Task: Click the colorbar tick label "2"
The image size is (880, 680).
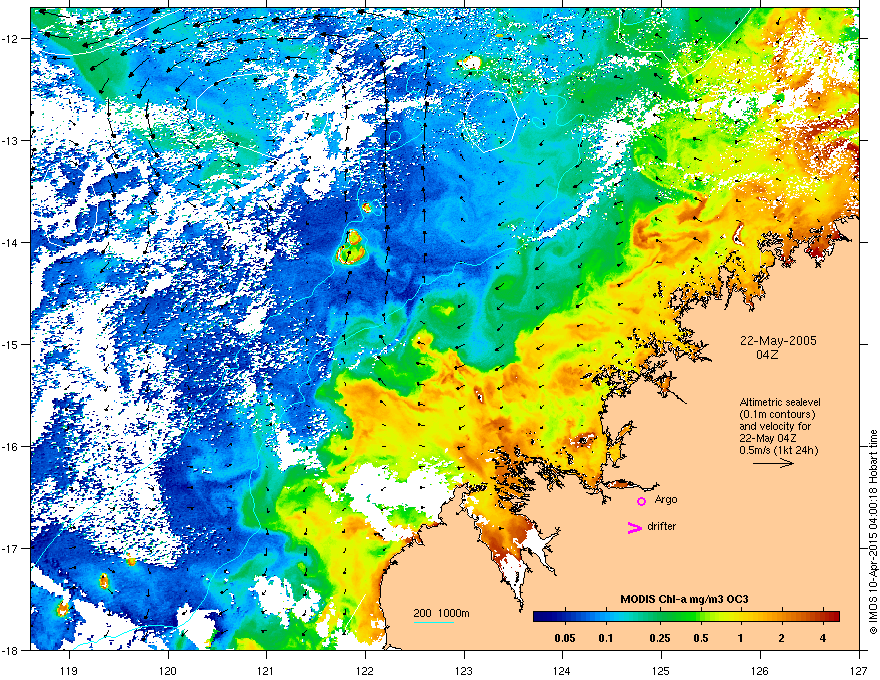Action: coord(782,638)
